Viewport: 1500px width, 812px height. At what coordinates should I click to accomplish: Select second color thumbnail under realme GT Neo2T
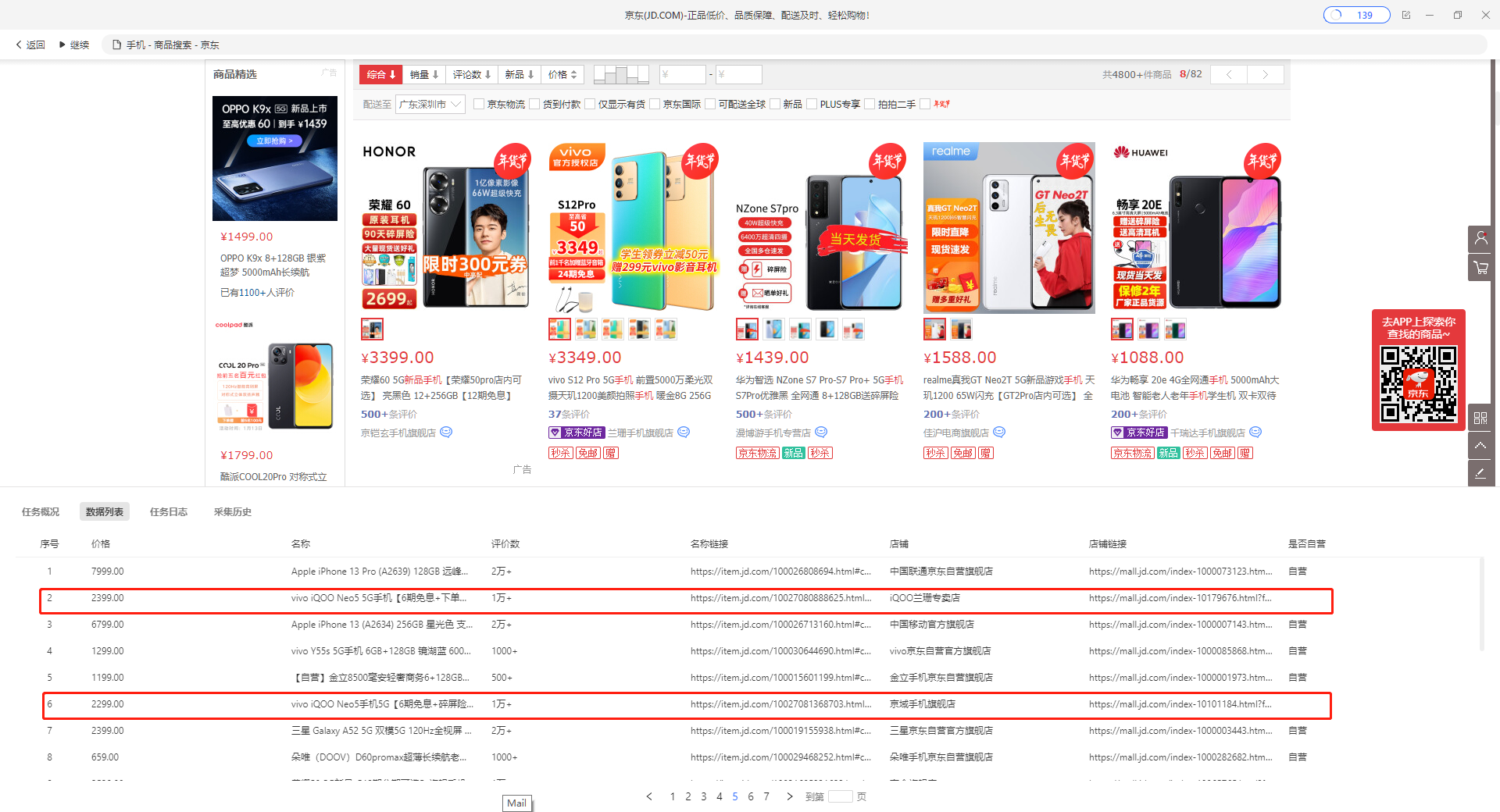[961, 329]
